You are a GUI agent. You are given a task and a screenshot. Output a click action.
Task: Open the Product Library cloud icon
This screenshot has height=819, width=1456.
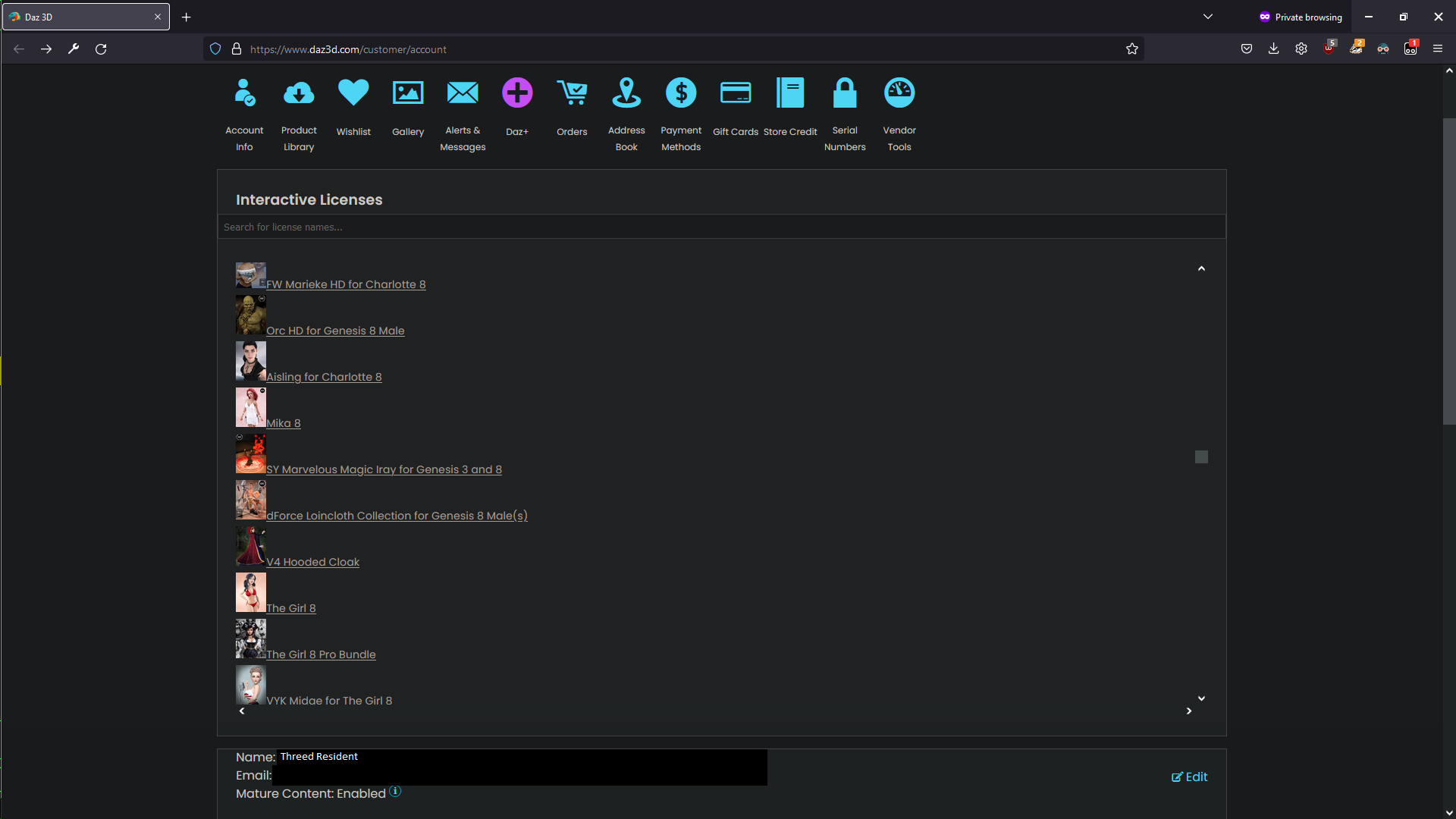click(299, 93)
